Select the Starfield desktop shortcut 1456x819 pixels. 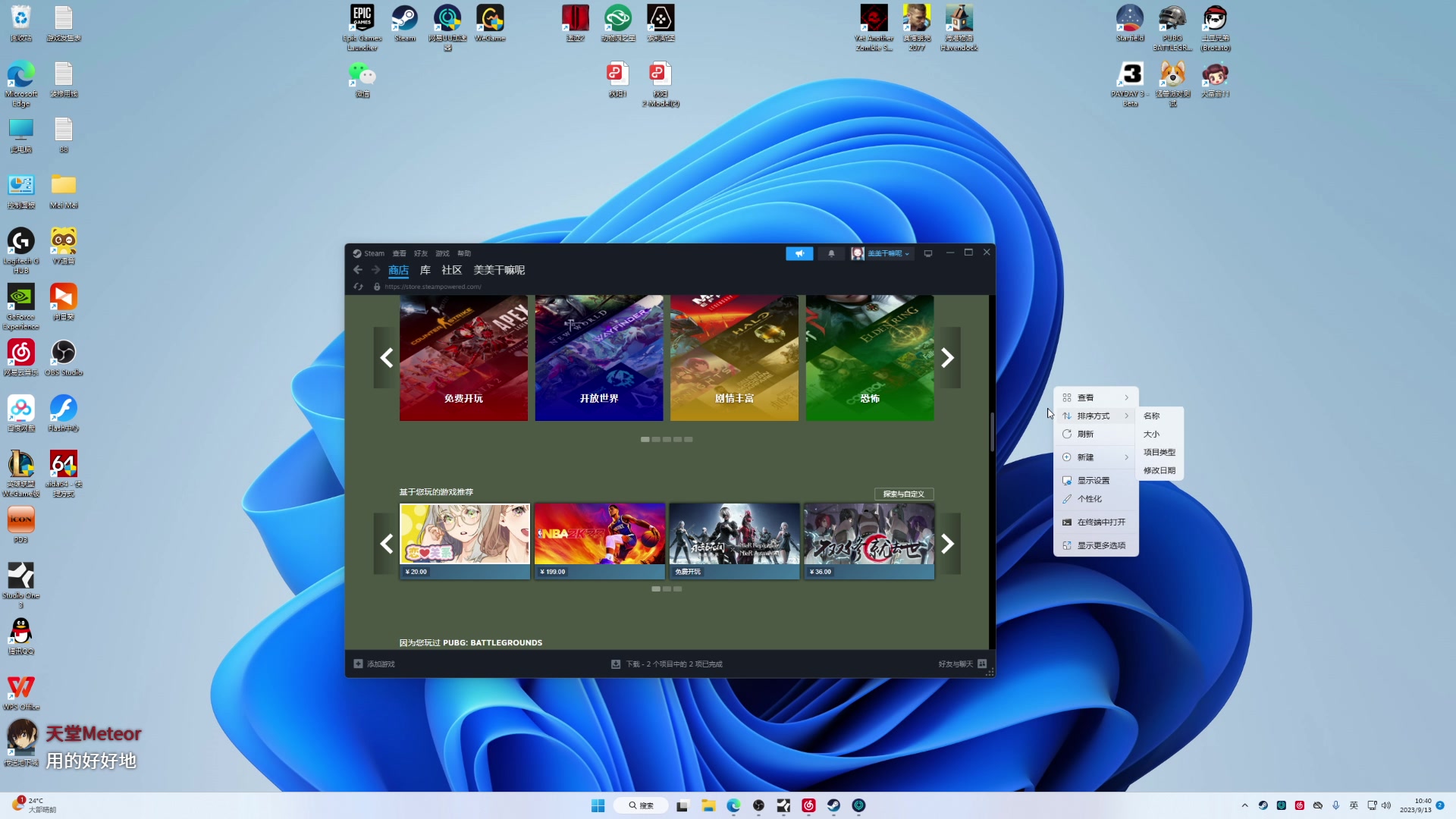[1129, 23]
